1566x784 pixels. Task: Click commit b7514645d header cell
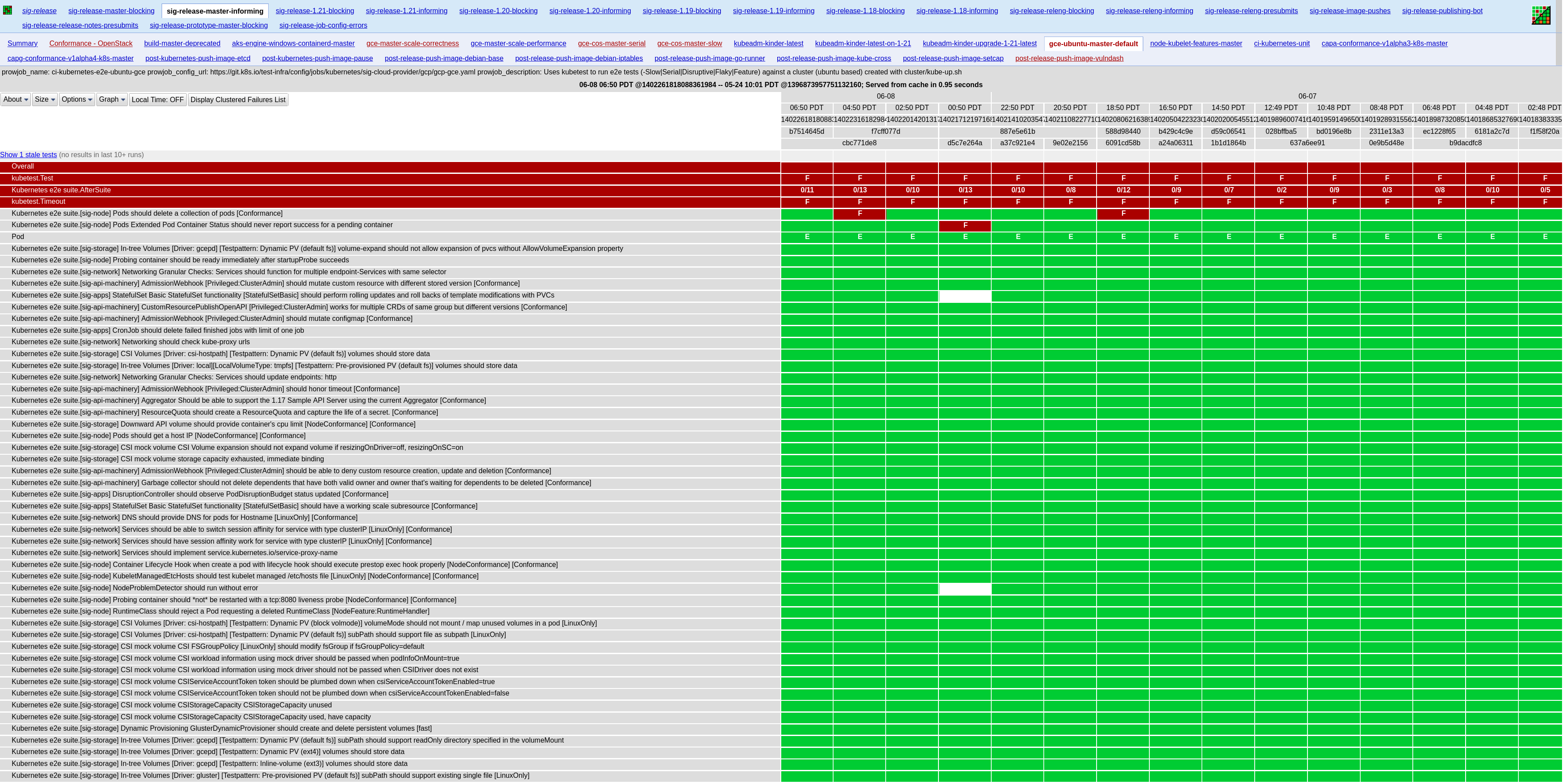point(807,132)
